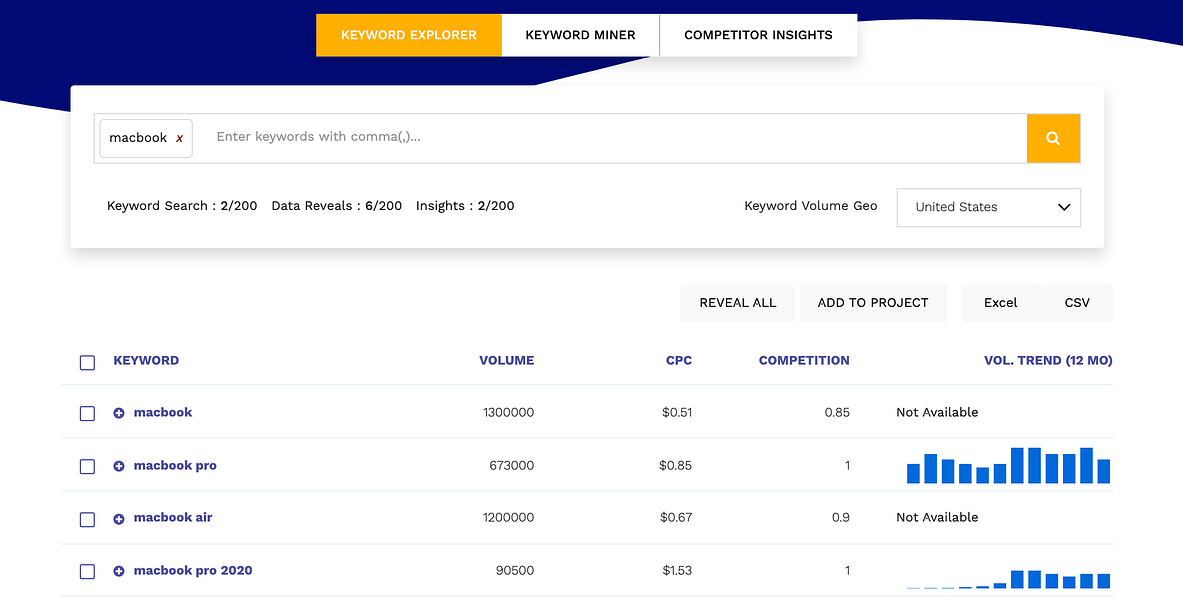Click the Add to Project button
The width and height of the screenshot is (1183, 600).
coord(873,303)
